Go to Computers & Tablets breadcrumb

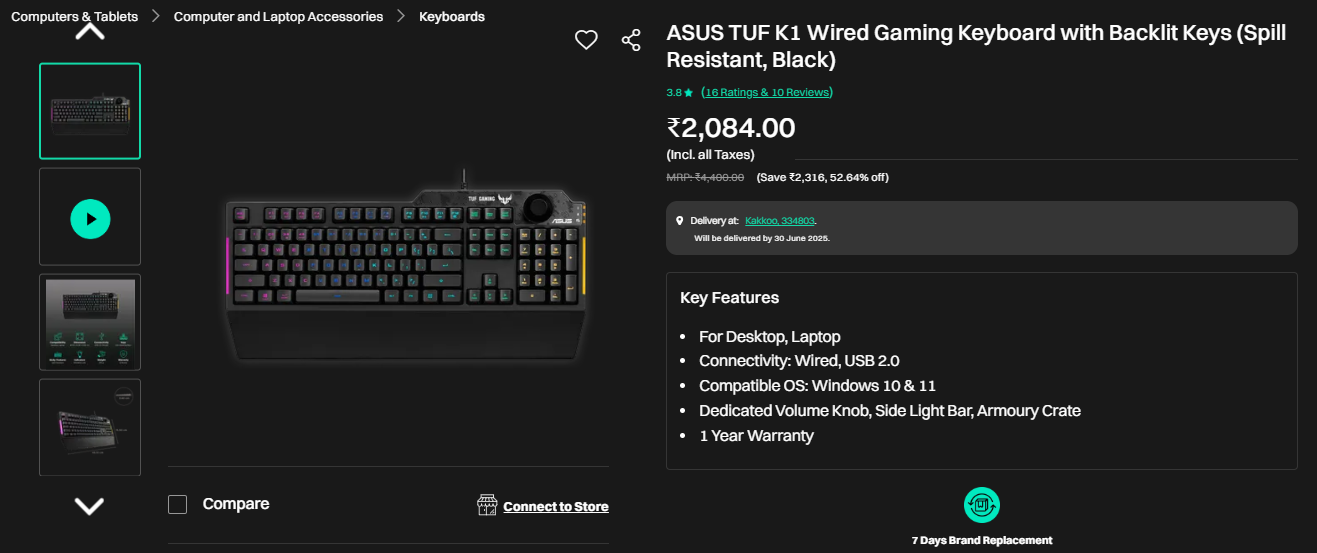click(74, 17)
